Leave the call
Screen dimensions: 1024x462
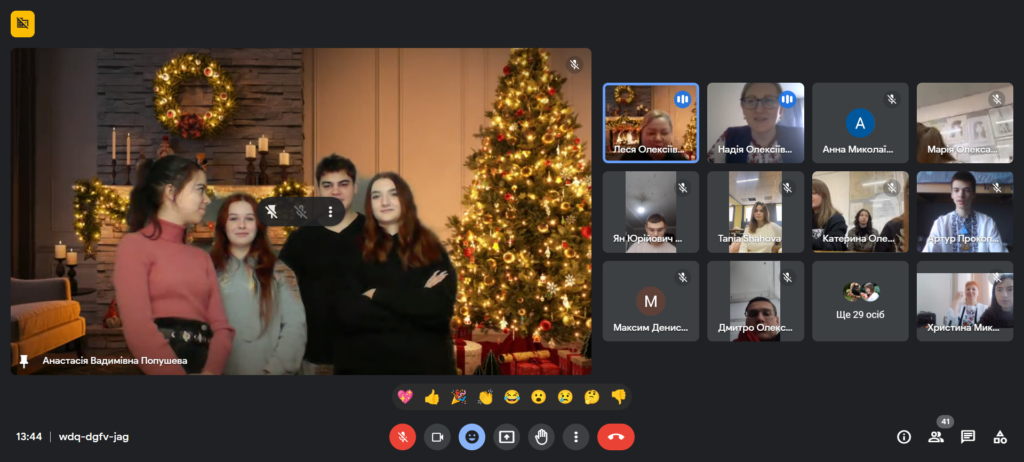point(616,437)
